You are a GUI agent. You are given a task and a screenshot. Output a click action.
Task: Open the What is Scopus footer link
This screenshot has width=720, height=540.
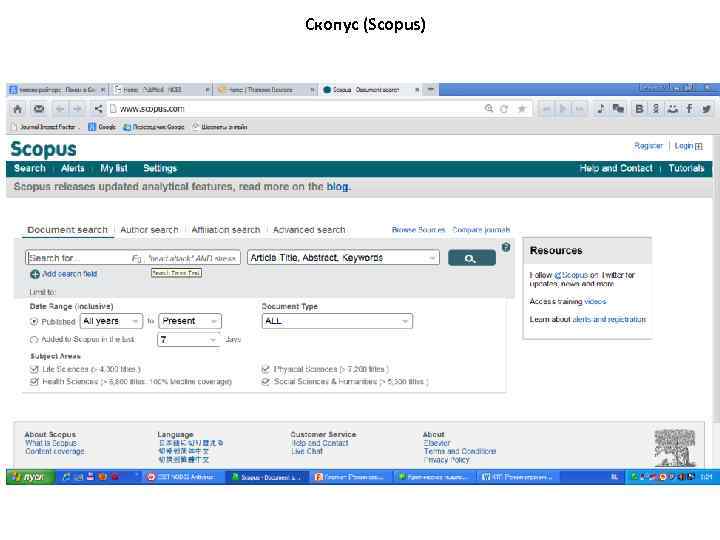(x=51, y=443)
